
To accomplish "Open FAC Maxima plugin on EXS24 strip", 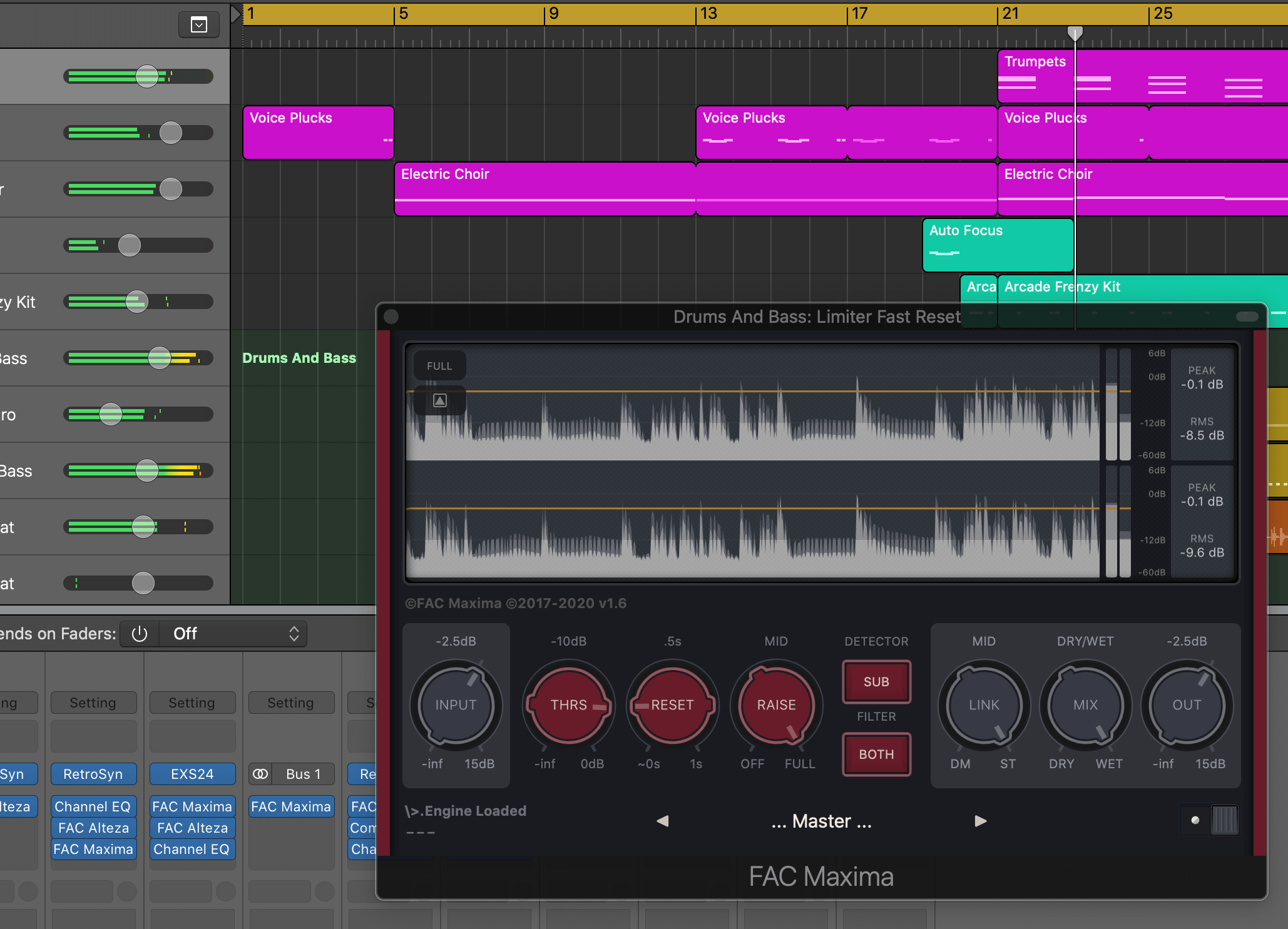I will tap(192, 806).
